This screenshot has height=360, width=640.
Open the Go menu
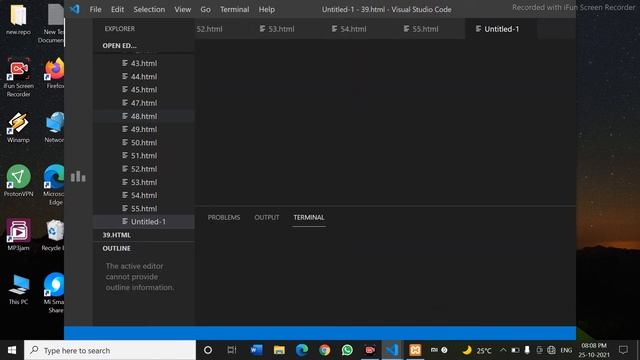pyautogui.click(x=205, y=9)
